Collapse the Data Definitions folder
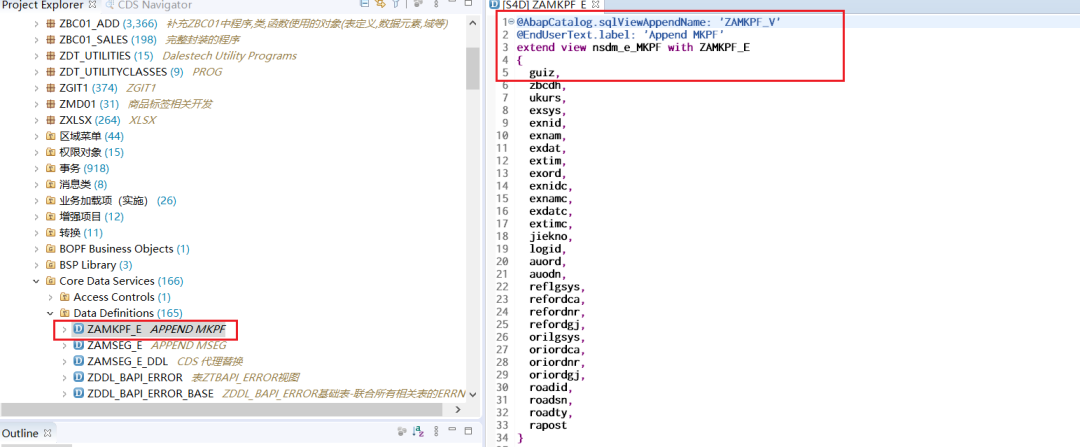Screen dimensions: 1080x447 pyautogui.click(x=50, y=313)
